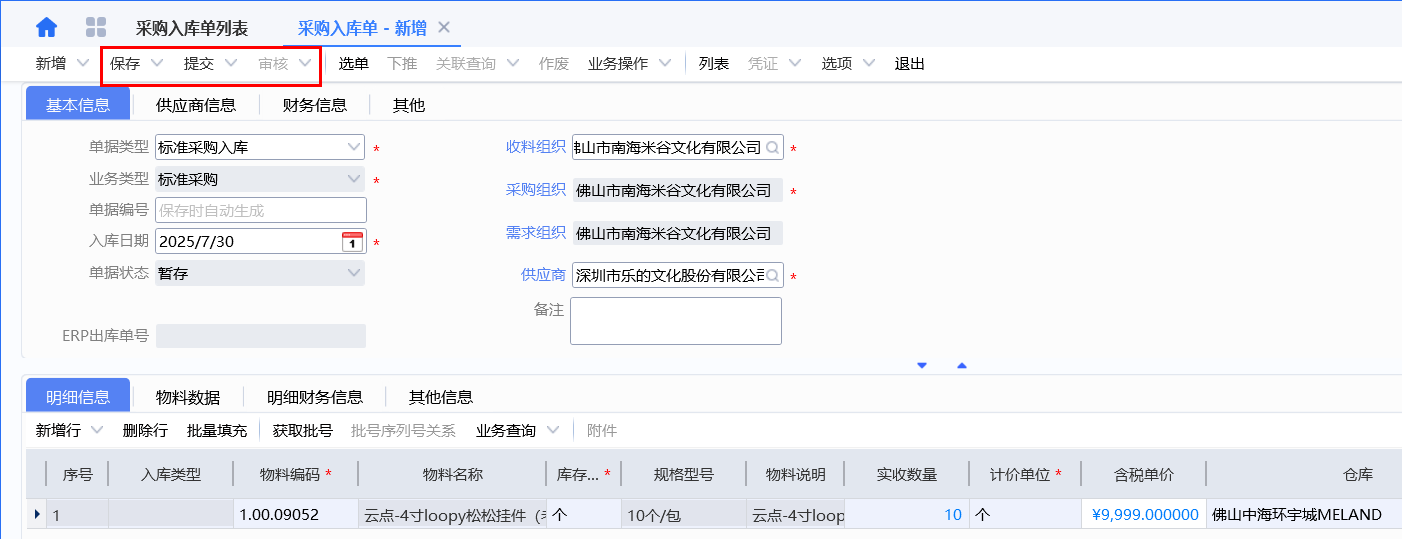The width and height of the screenshot is (1402, 539).
Task: Open the 保存 dropdown arrow
Action: point(157,63)
